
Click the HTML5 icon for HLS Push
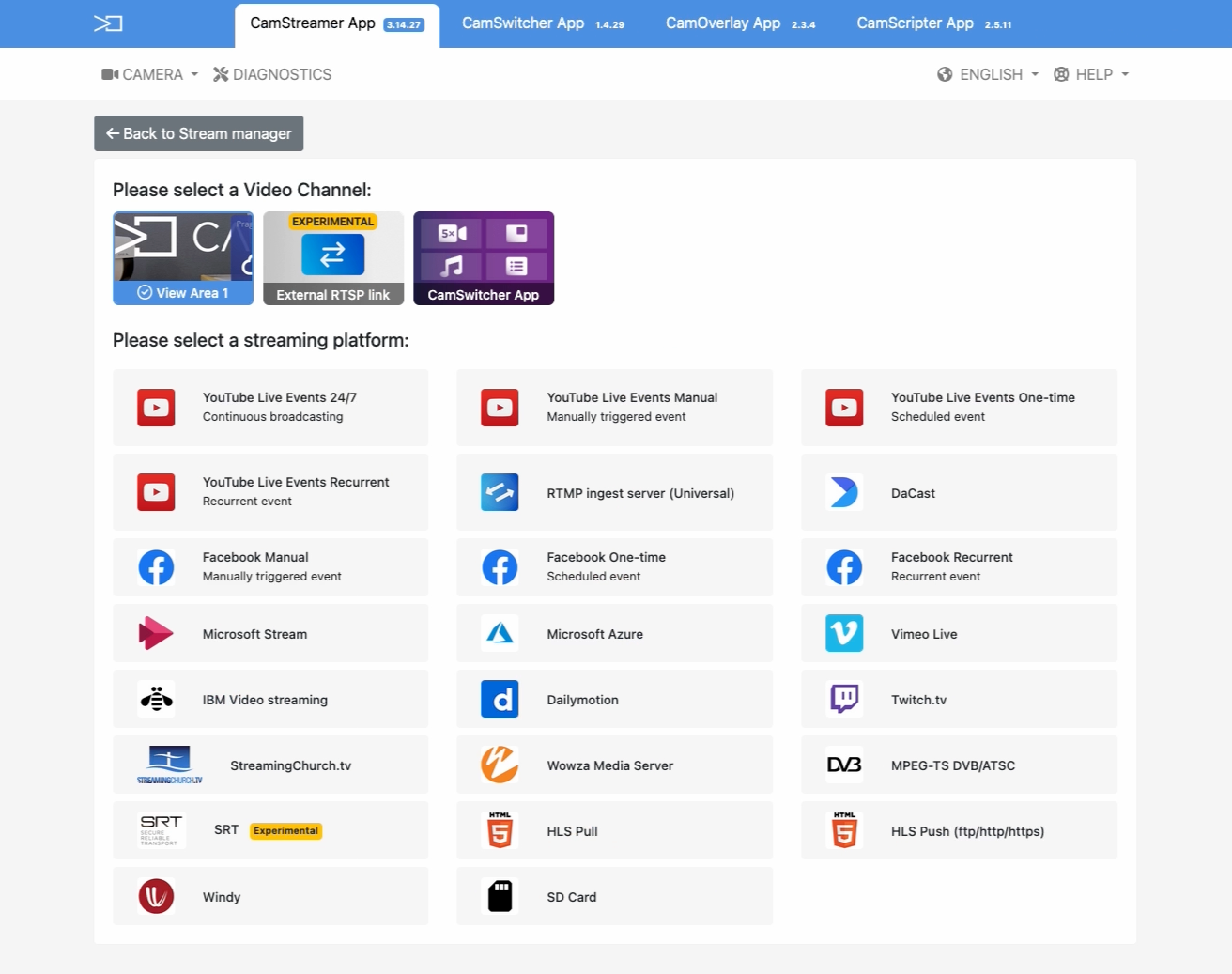(844, 830)
